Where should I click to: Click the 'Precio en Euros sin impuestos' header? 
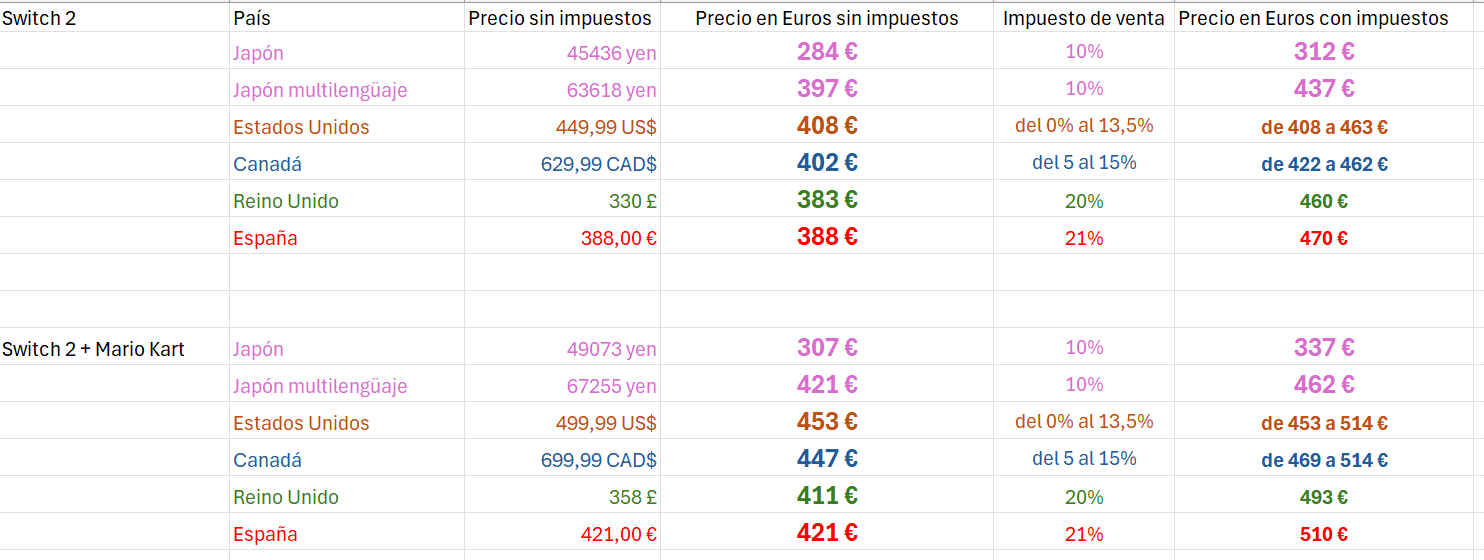pos(826,18)
